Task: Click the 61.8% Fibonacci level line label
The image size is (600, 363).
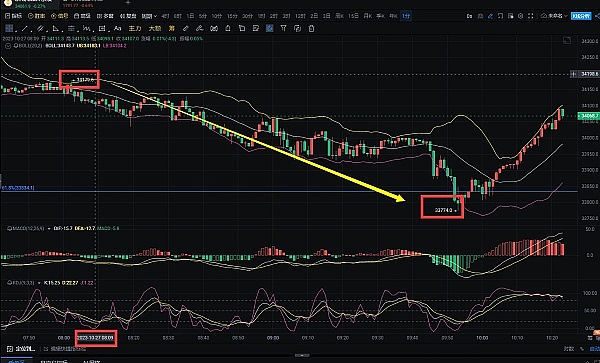Action: tap(18, 188)
